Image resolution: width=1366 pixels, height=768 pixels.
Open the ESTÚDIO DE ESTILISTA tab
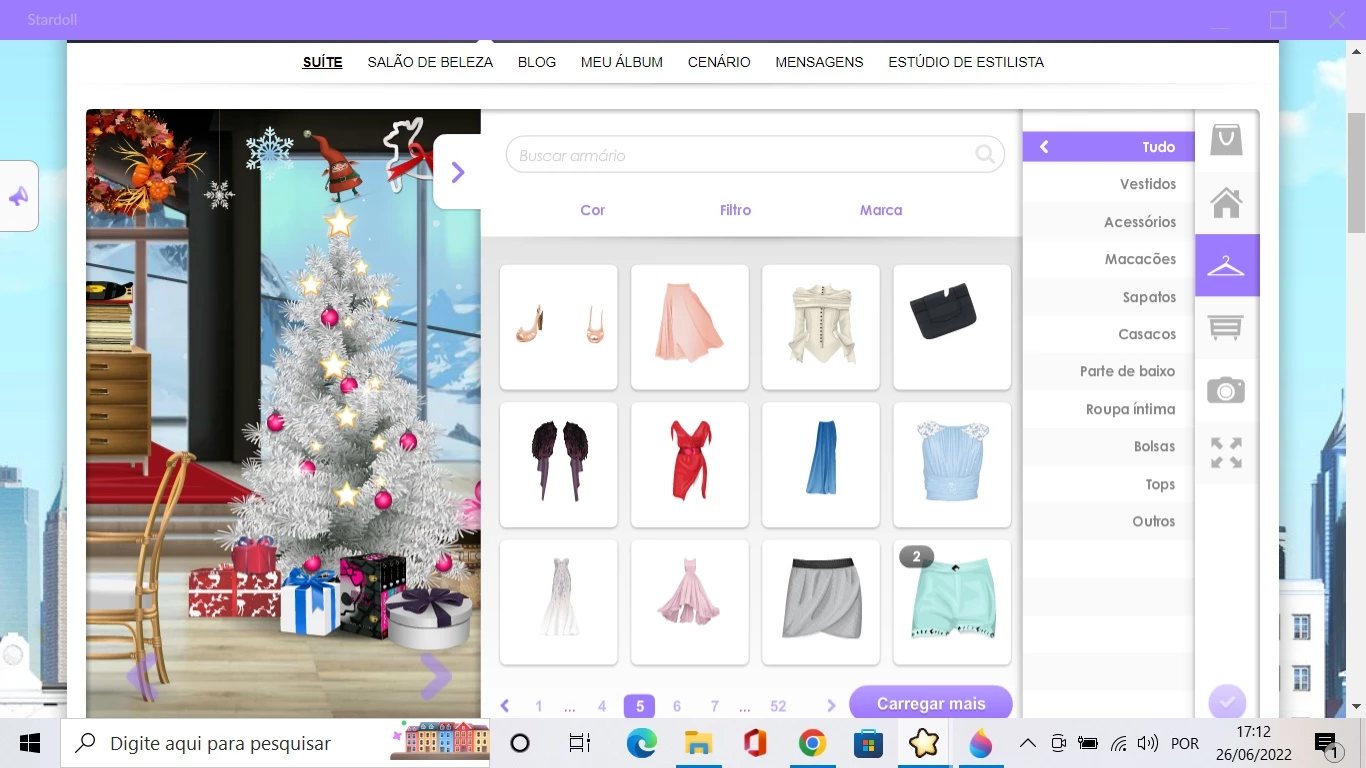[966, 62]
